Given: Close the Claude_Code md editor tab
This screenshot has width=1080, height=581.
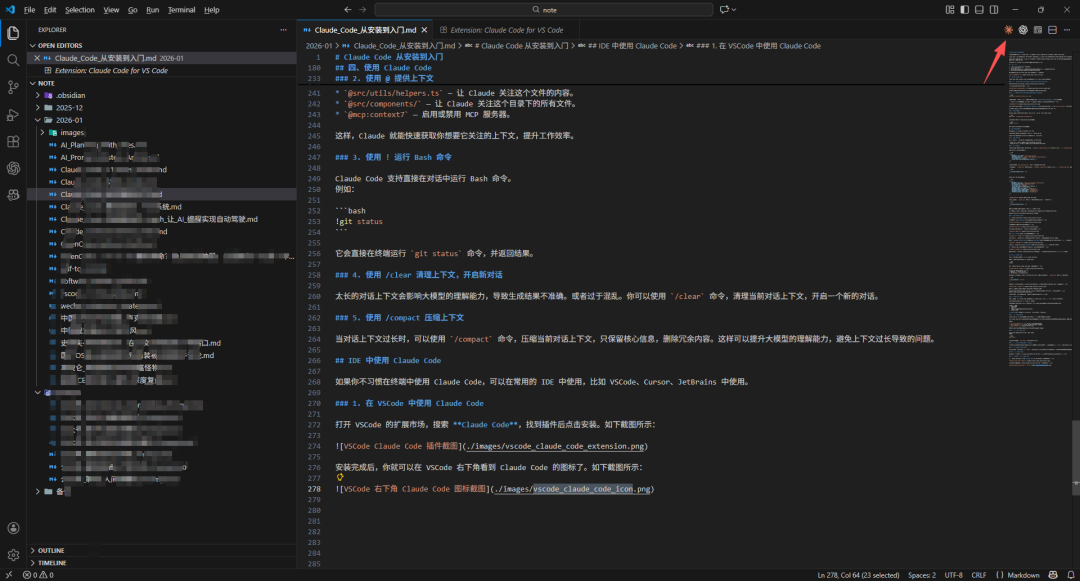Looking at the screenshot, I should click(x=424, y=30).
